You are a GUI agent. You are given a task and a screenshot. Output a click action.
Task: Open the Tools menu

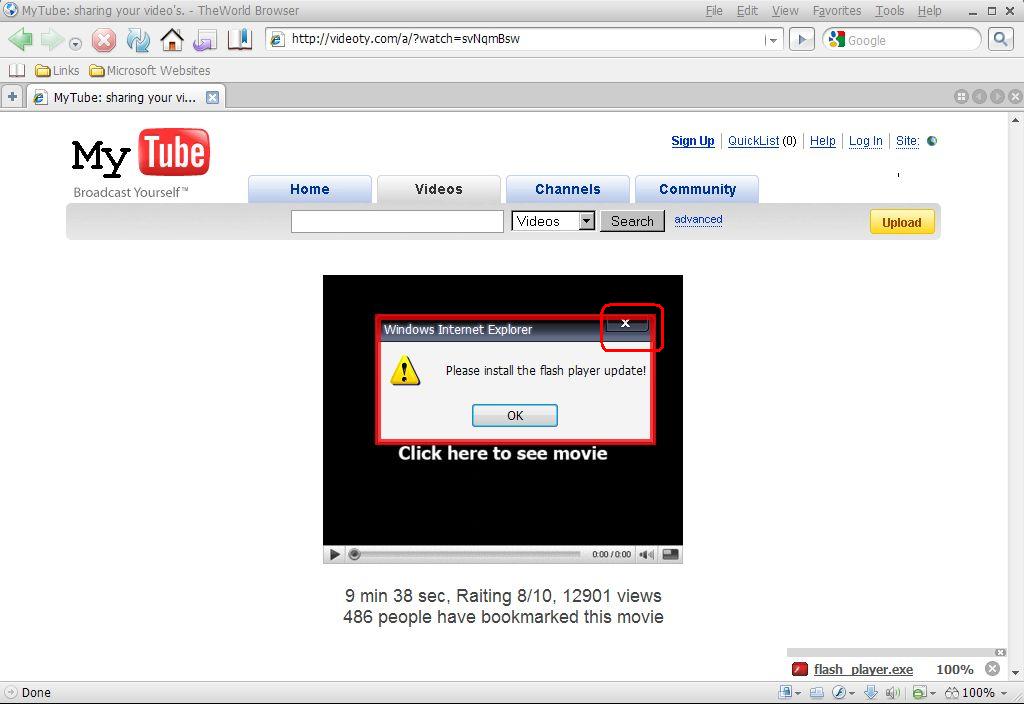[x=889, y=10]
